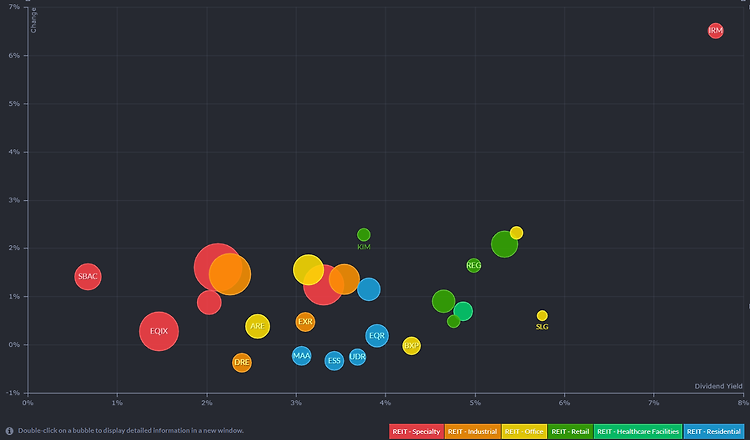
Task: Select the UDR blue bubble
Action: pos(357,357)
